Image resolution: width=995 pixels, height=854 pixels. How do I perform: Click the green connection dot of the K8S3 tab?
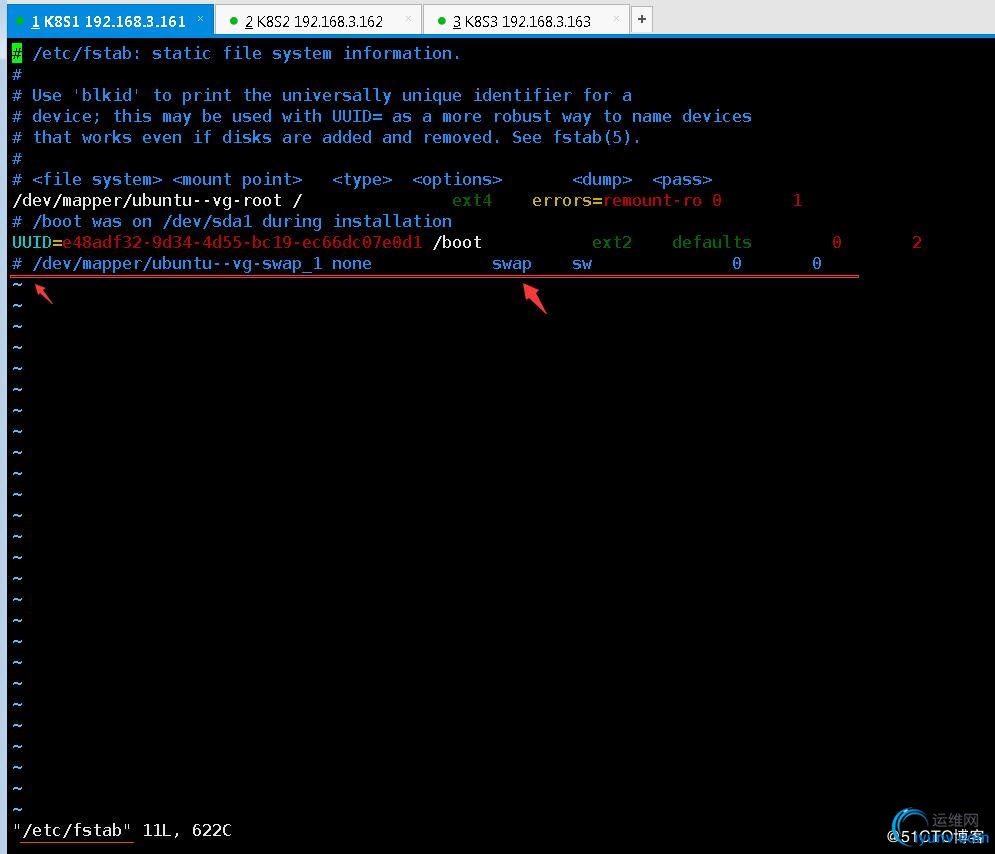coord(442,21)
